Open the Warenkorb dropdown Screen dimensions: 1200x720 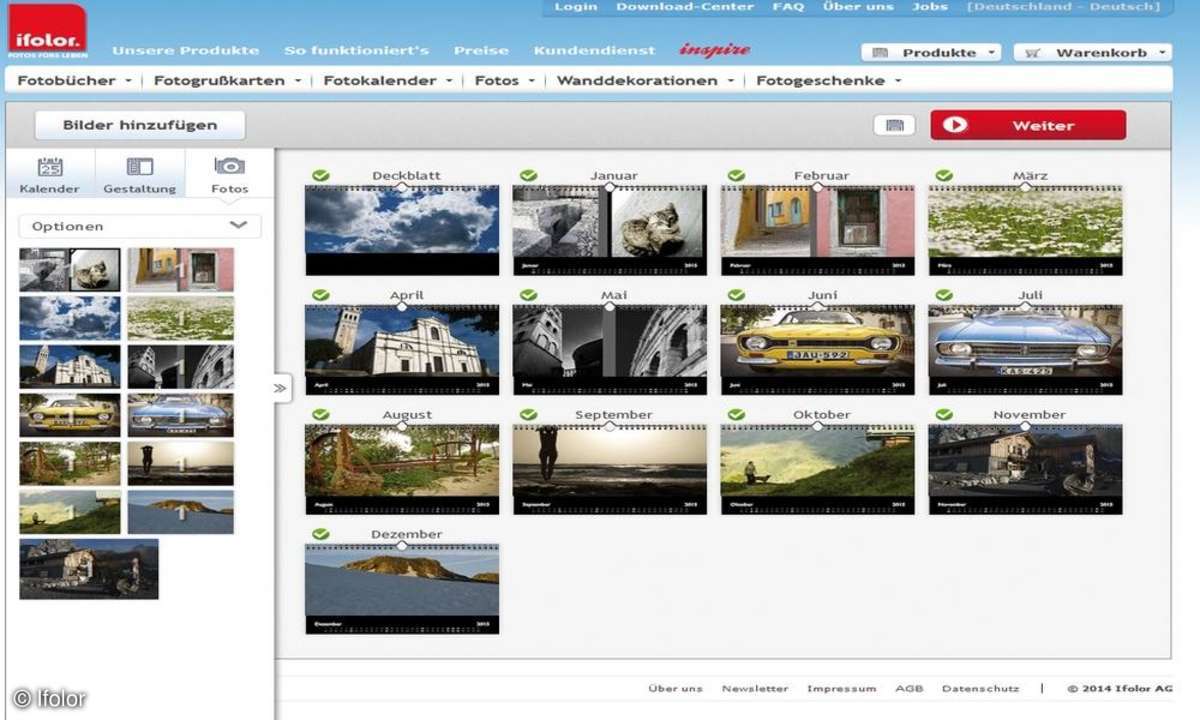1092,52
